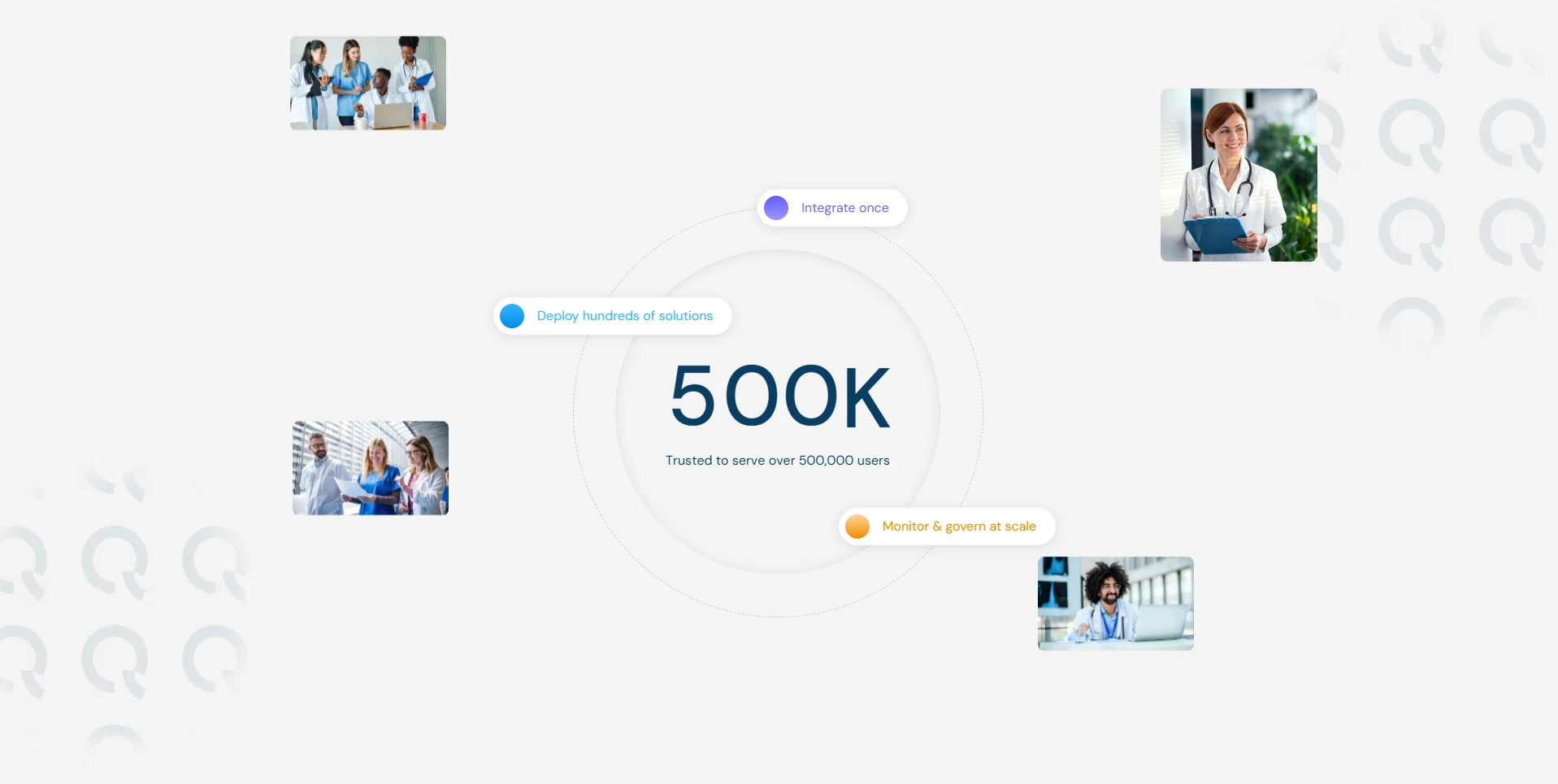Viewport: 1558px width, 784px height.
Task: Click the Trusted to serve over 500,000 users text
Action: (778, 461)
